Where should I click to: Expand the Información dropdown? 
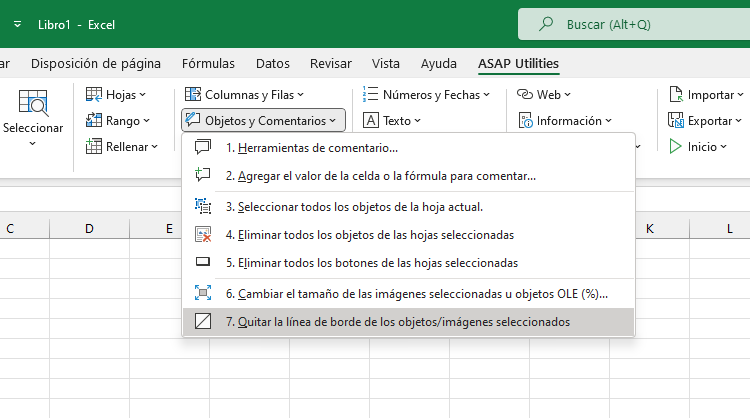(x=608, y=121)
